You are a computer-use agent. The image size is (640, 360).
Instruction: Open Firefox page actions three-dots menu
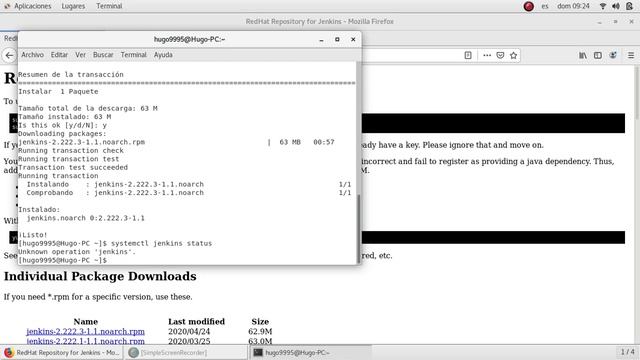tap(487, 55)
